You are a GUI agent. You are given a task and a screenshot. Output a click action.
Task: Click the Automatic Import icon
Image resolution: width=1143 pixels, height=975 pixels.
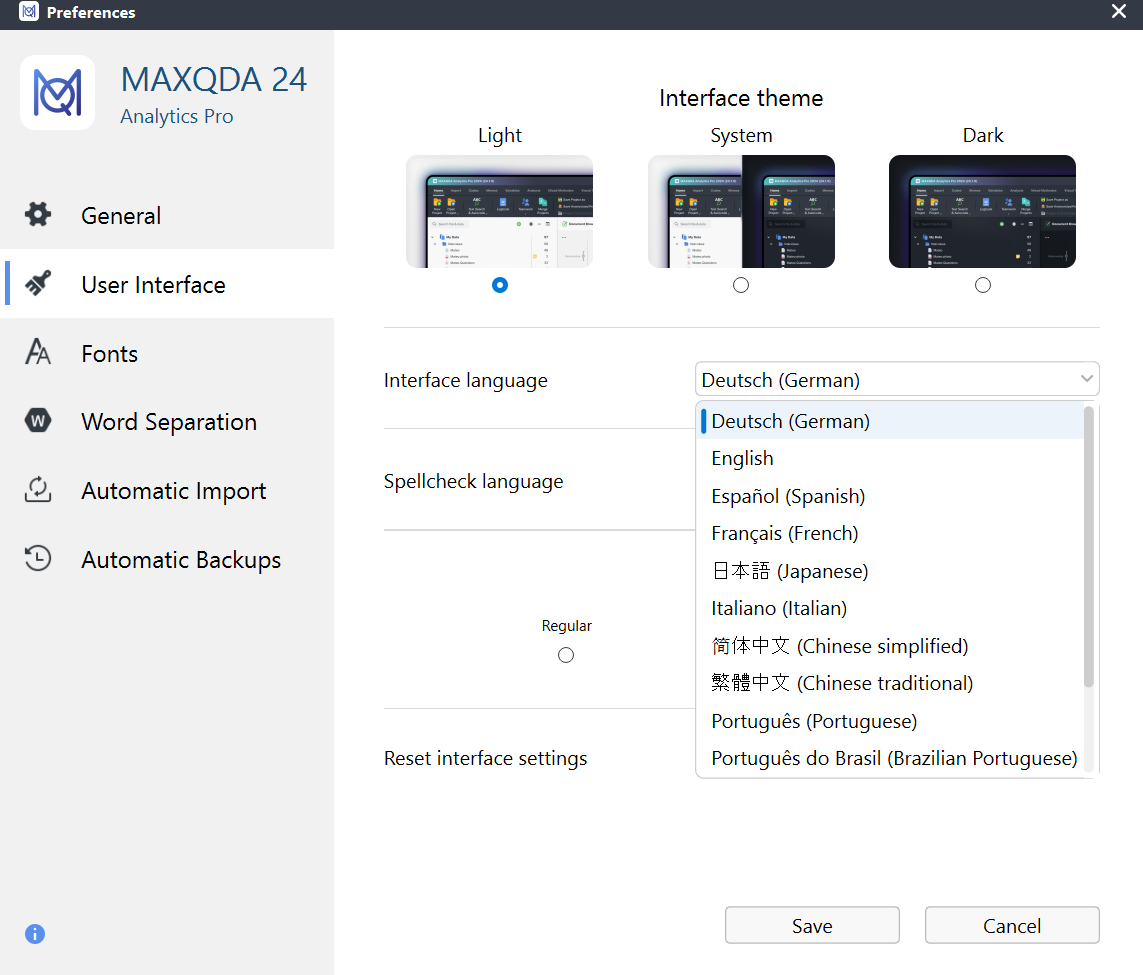click(38, 490)
